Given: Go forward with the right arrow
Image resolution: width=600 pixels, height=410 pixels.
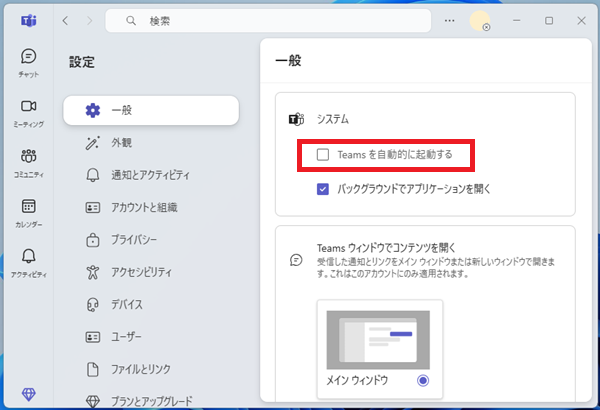Looking at the screenshot, I should (x=90, y=21).
